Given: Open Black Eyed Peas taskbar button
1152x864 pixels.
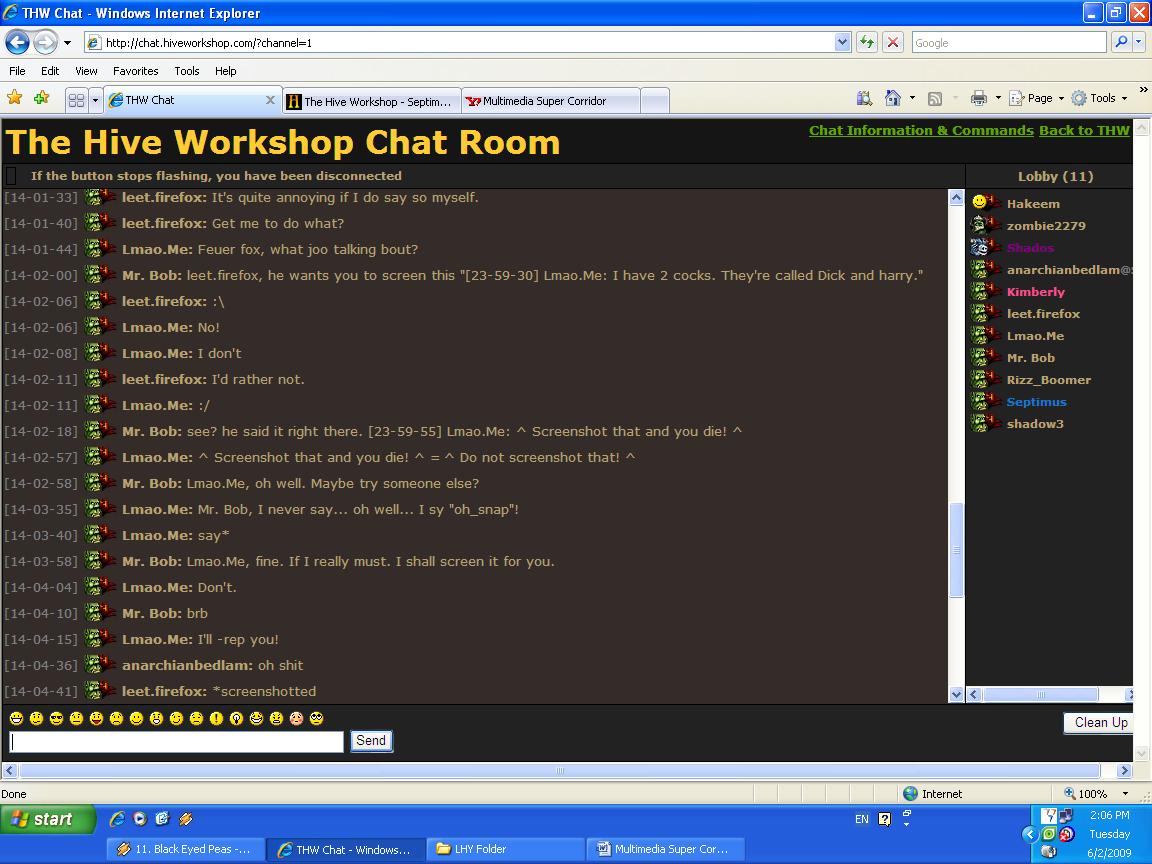Looking at the screenshot, I should 185,849.
